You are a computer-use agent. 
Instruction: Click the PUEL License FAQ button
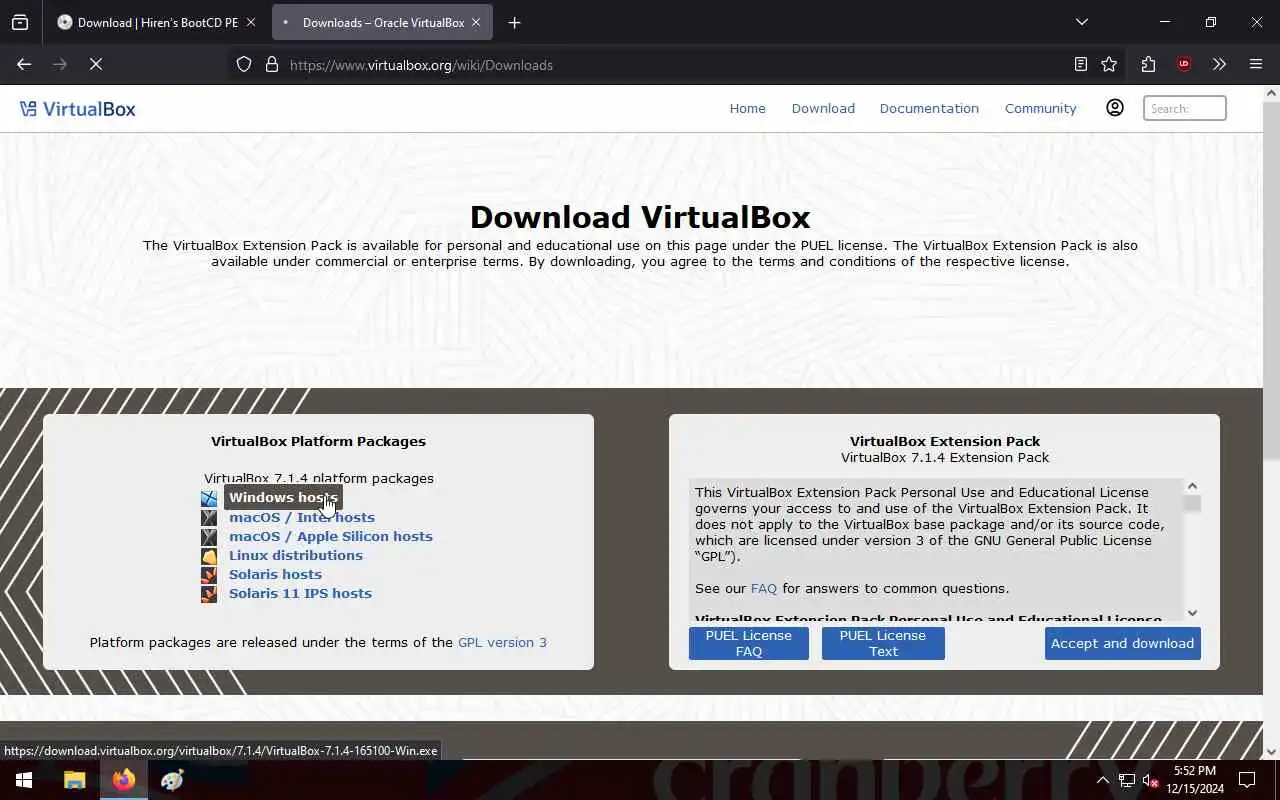point(749,643)
